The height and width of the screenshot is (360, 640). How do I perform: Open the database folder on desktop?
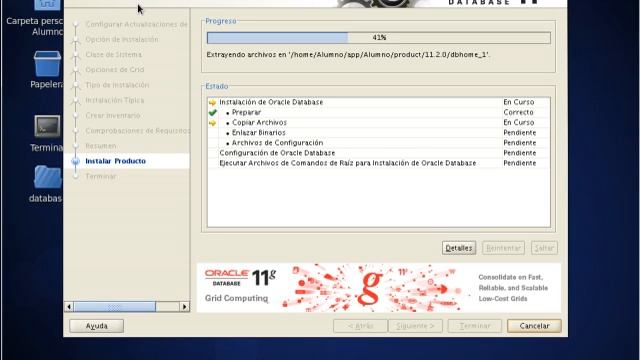tap(47, 177)
